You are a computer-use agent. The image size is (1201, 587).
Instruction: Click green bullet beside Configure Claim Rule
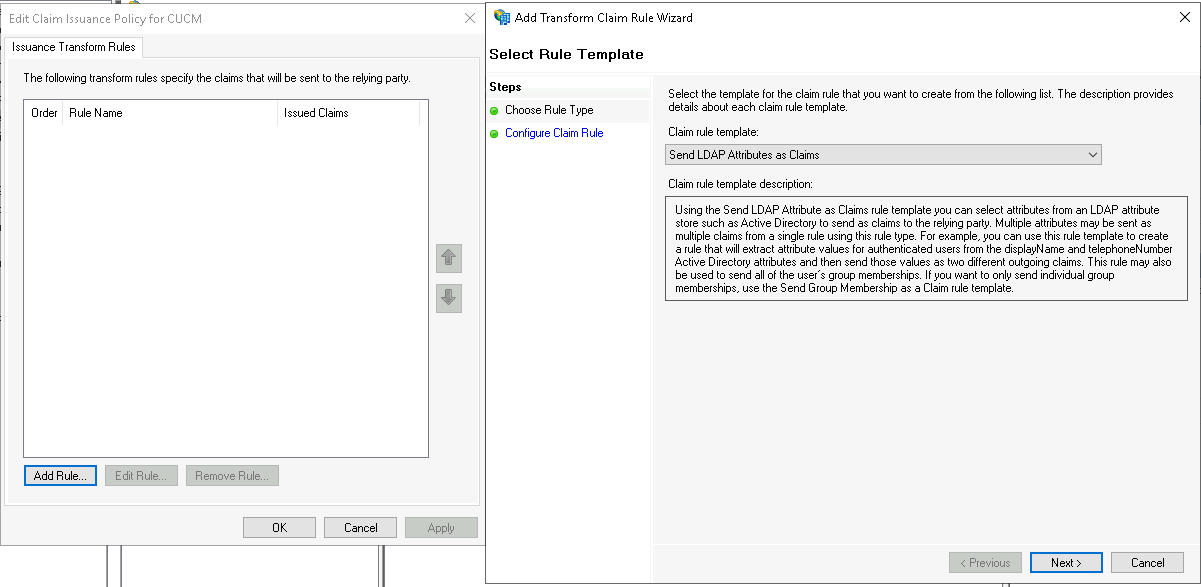494,134
